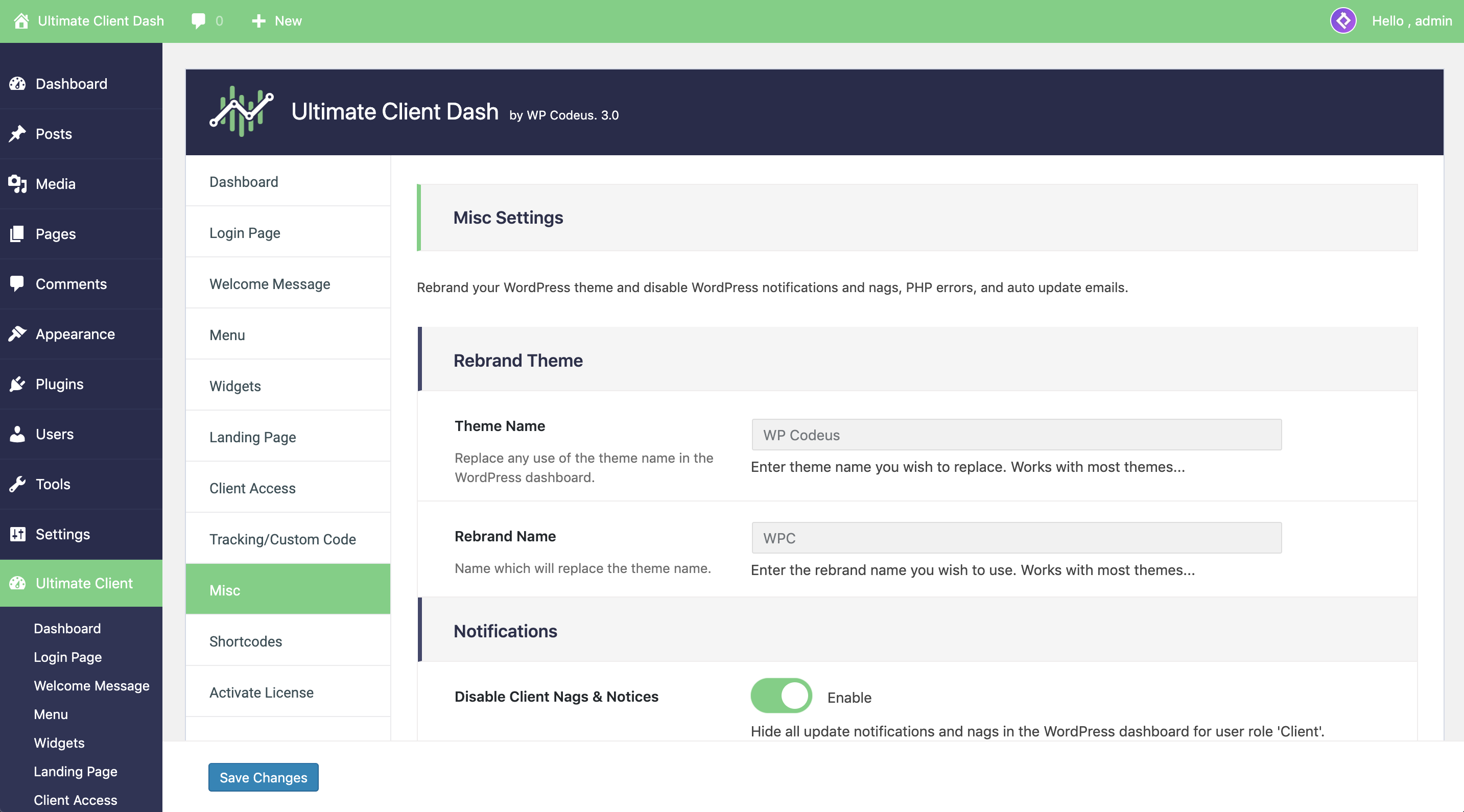Open comments bubble icon in top bar
This screenshot has width=1464, height=812.
pyautogui.click(x=198, y=21)
